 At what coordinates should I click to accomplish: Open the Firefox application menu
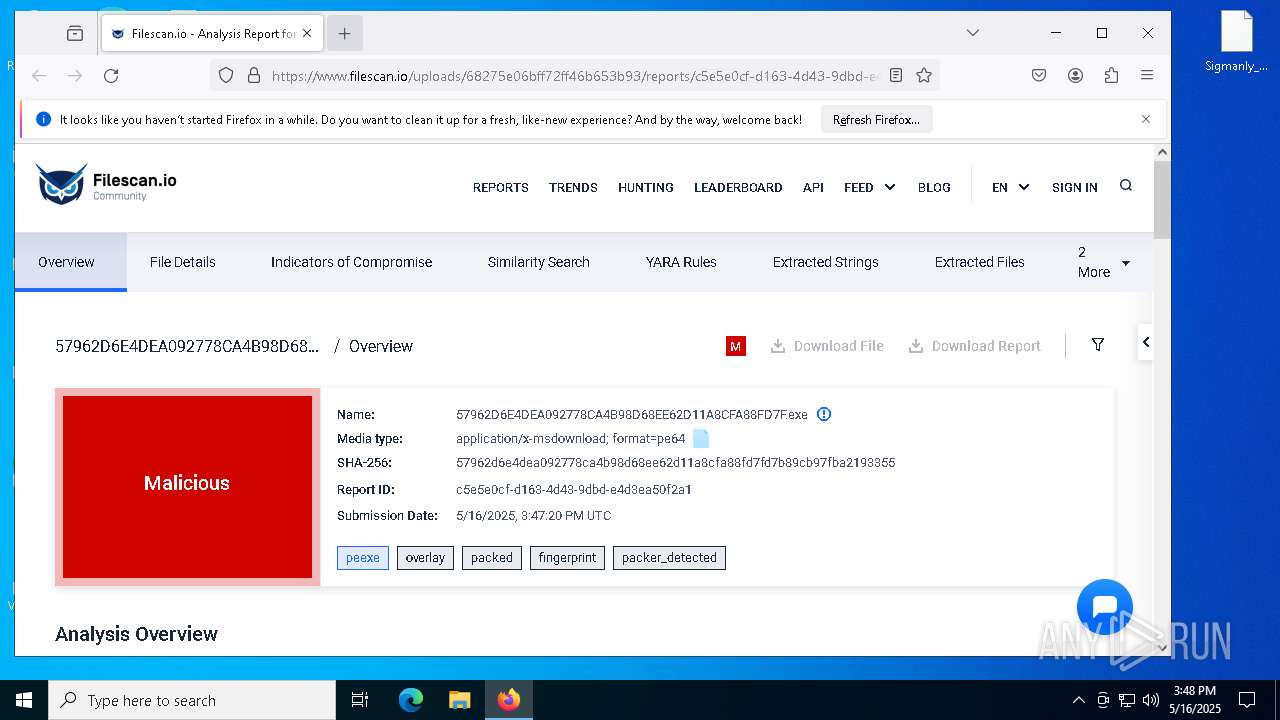(1147, 75)
